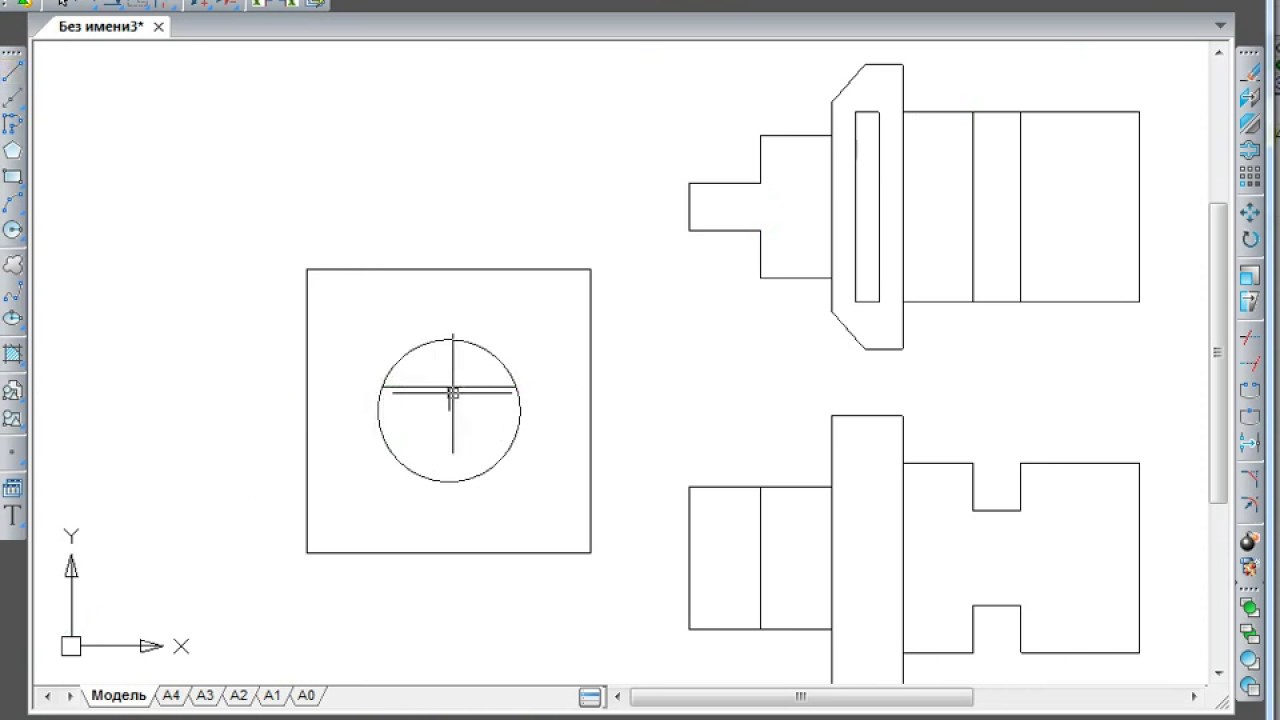Select the Arc tool

tap(12, 203)
